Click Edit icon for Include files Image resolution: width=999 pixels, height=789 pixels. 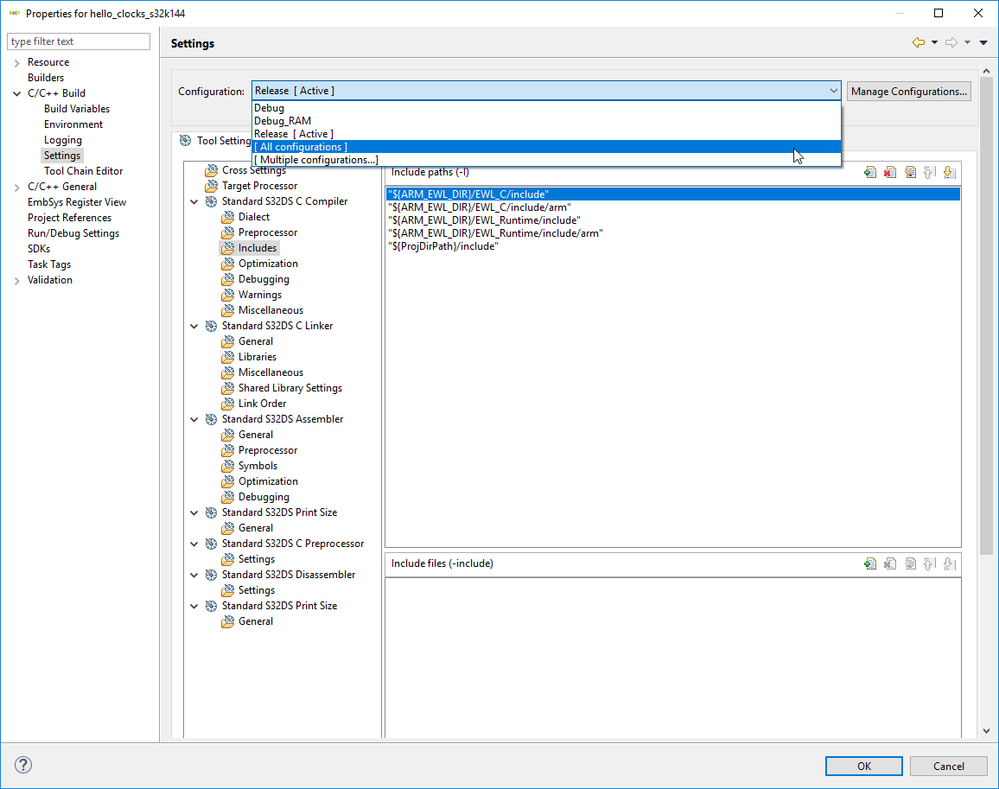coord(910,563)
